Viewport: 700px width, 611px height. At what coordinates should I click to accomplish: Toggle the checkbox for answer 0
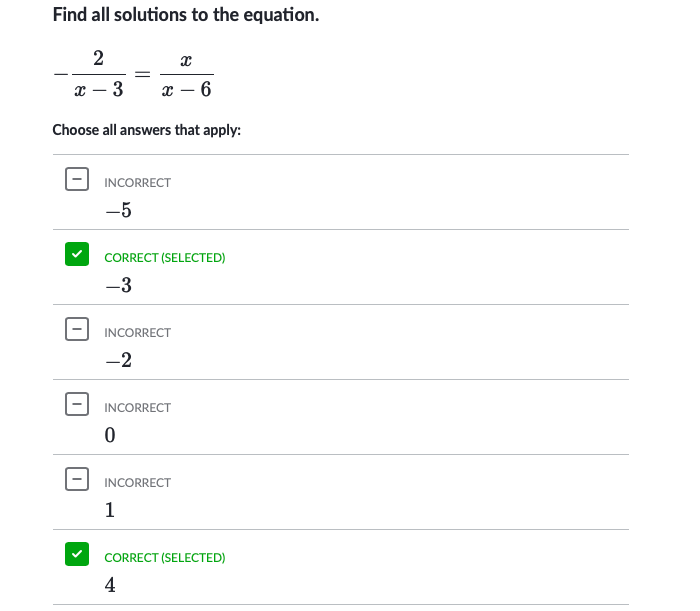tap(76, 404)
